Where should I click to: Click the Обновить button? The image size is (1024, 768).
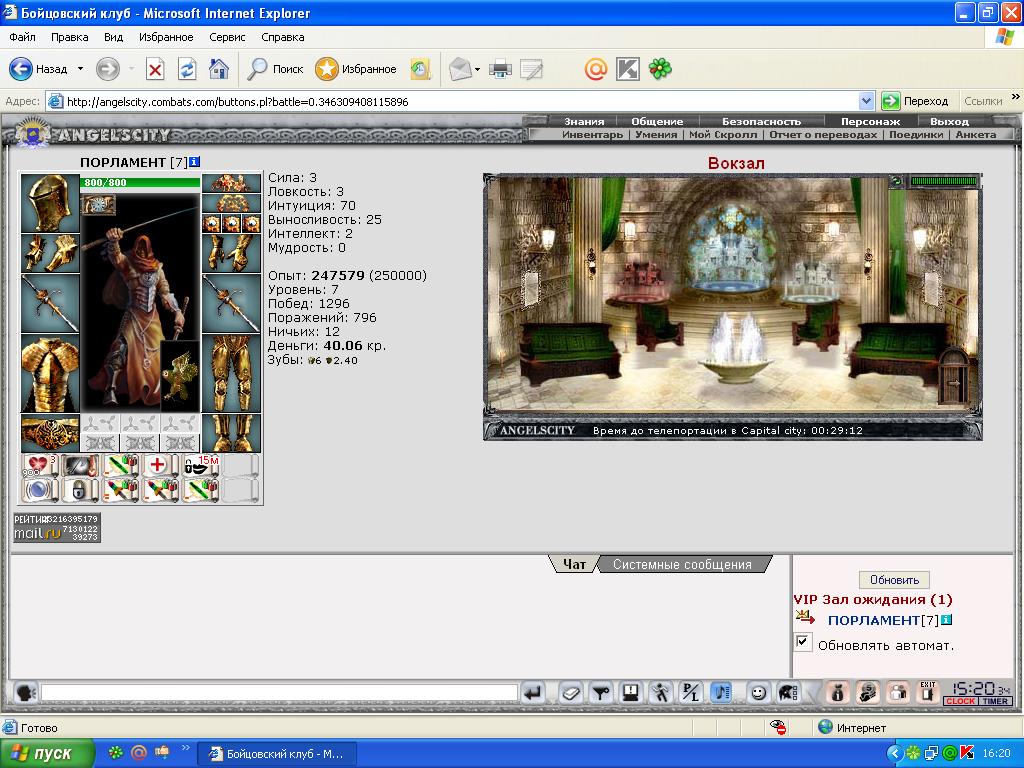coord(894,579)
